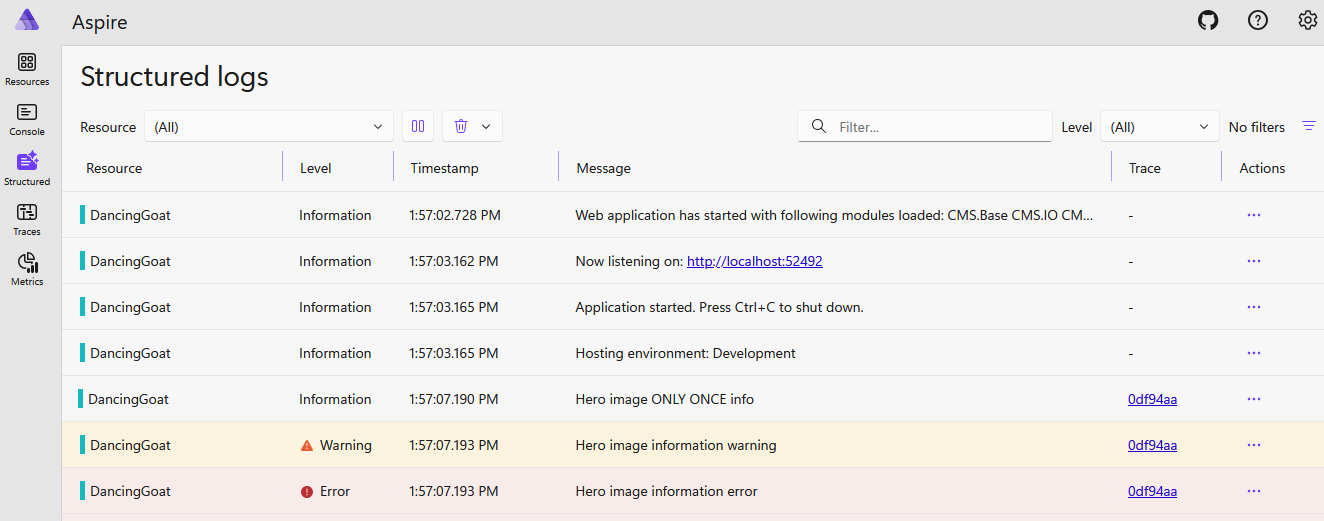Screen dimensions: 1324x521
Task: Click timestamp 1:57:07.190 PM
Action: point(454,399)
